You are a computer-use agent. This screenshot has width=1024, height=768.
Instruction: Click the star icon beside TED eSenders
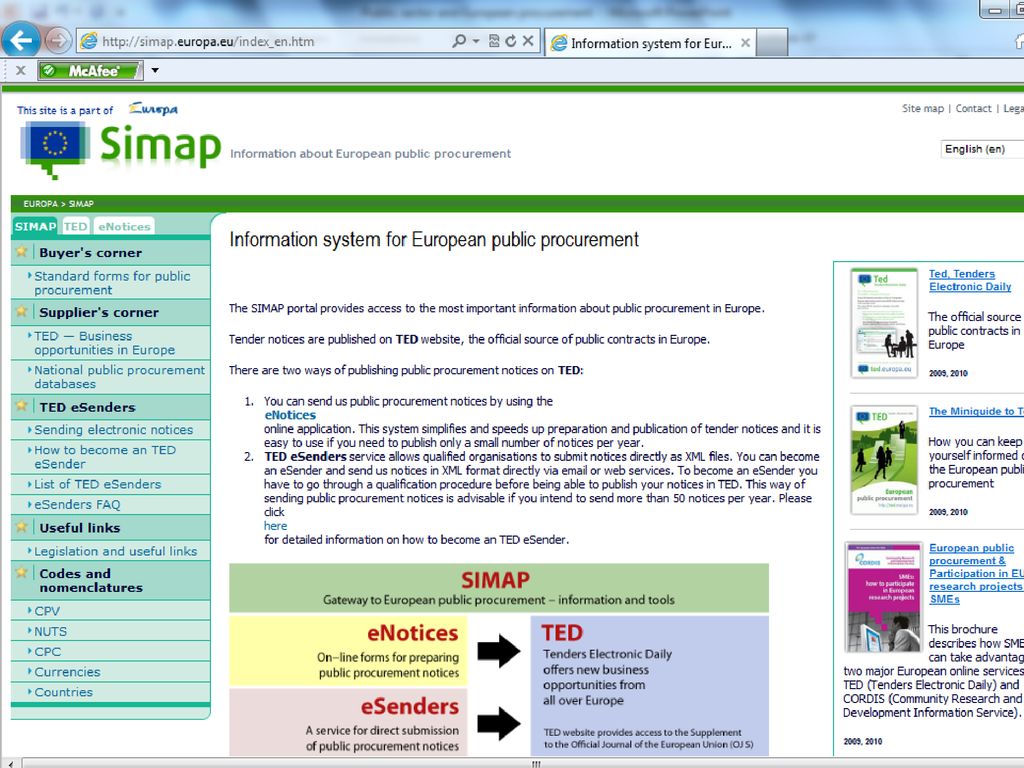click(22, 406)
